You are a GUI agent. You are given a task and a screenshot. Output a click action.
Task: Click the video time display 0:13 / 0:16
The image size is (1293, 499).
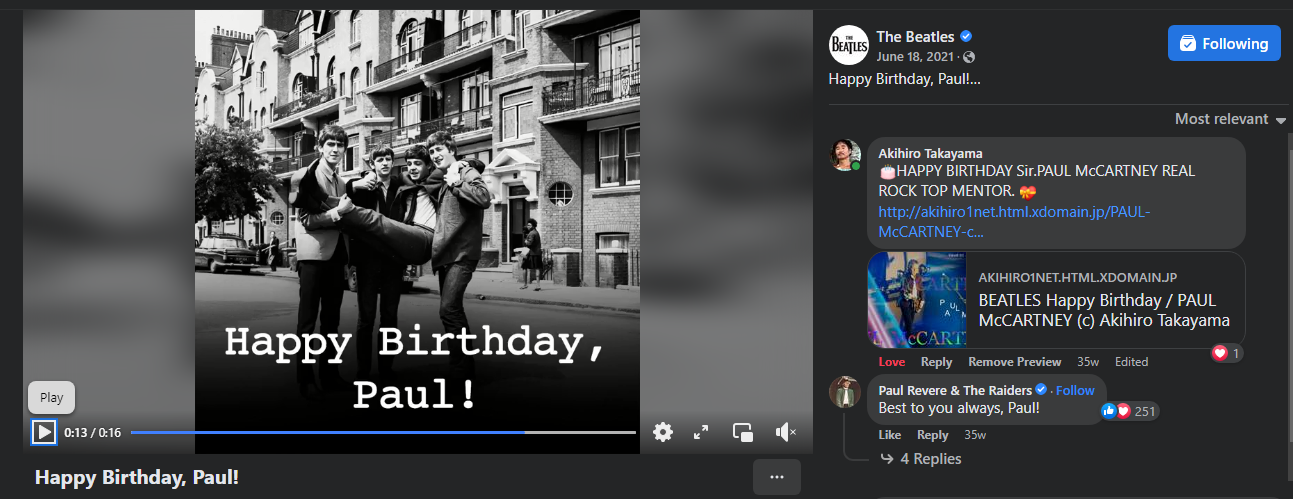pos(93,433)
